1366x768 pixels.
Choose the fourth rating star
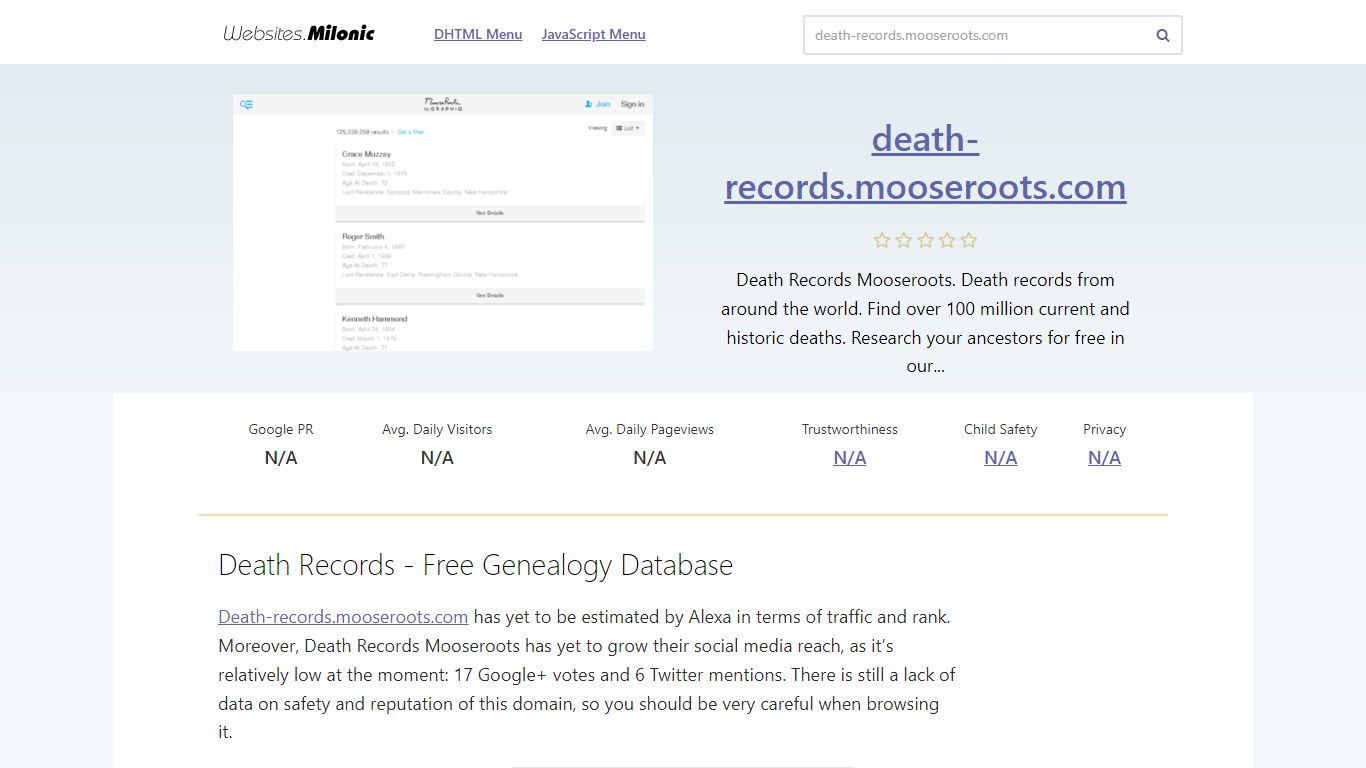[x=947, y=240]
